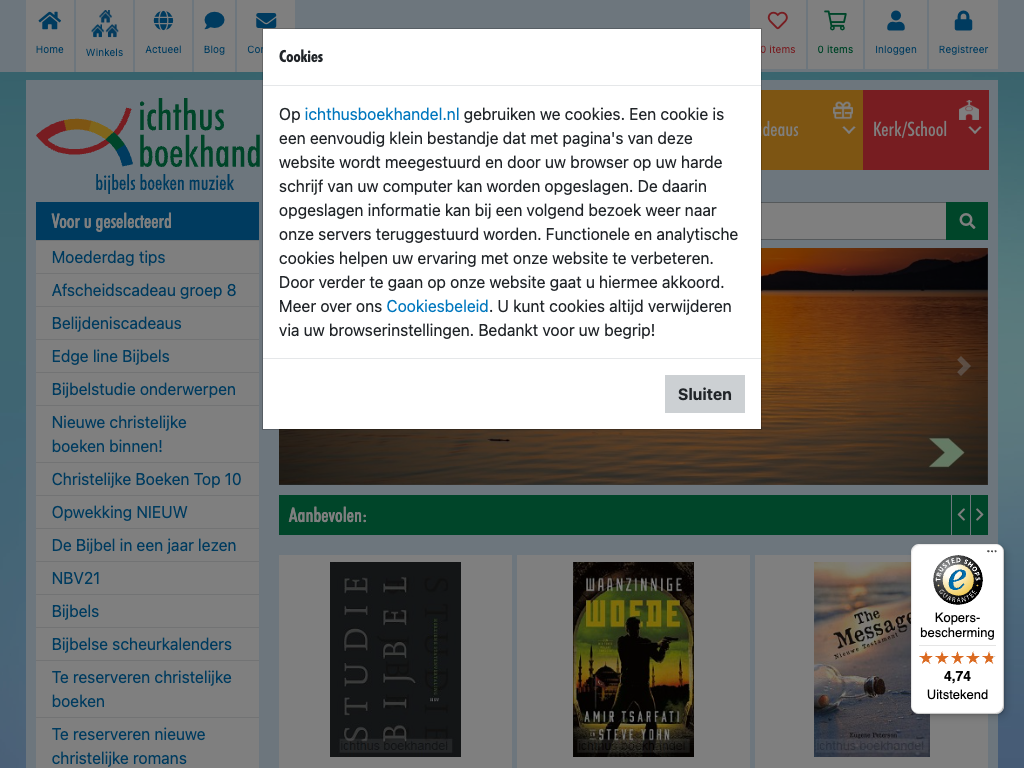
Task: Open the Cookiesbeleid link
Action: click(437, 306)
